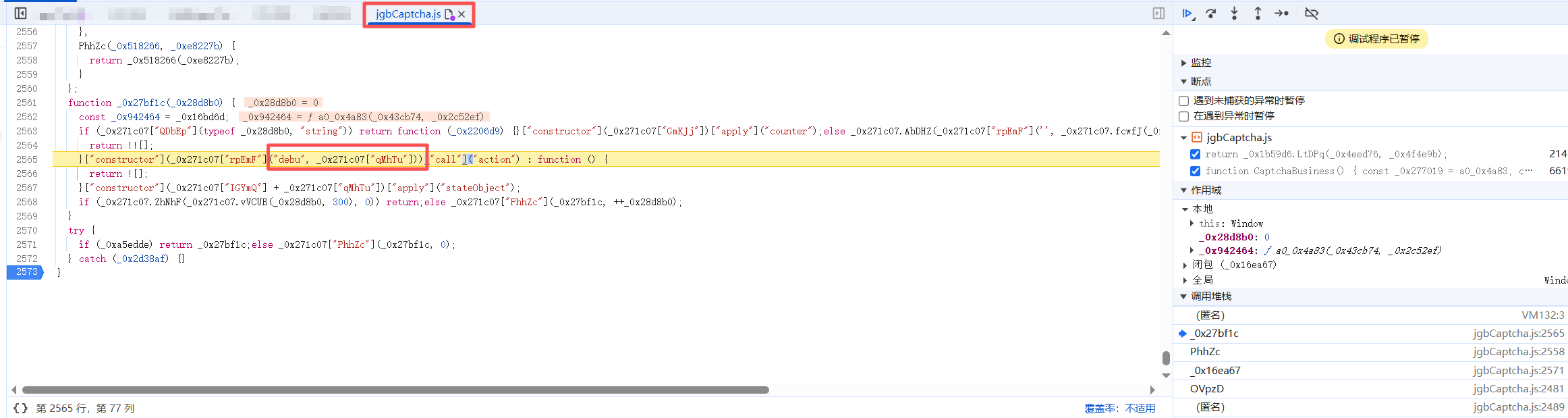Collapse the right debugger sidebar

click(1158, 14)
